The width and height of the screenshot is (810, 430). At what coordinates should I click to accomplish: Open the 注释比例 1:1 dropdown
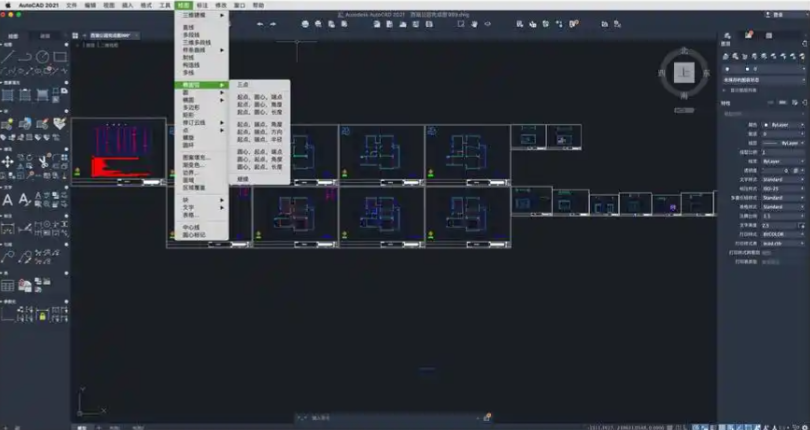pyautogui.click(x=784, y=216)
